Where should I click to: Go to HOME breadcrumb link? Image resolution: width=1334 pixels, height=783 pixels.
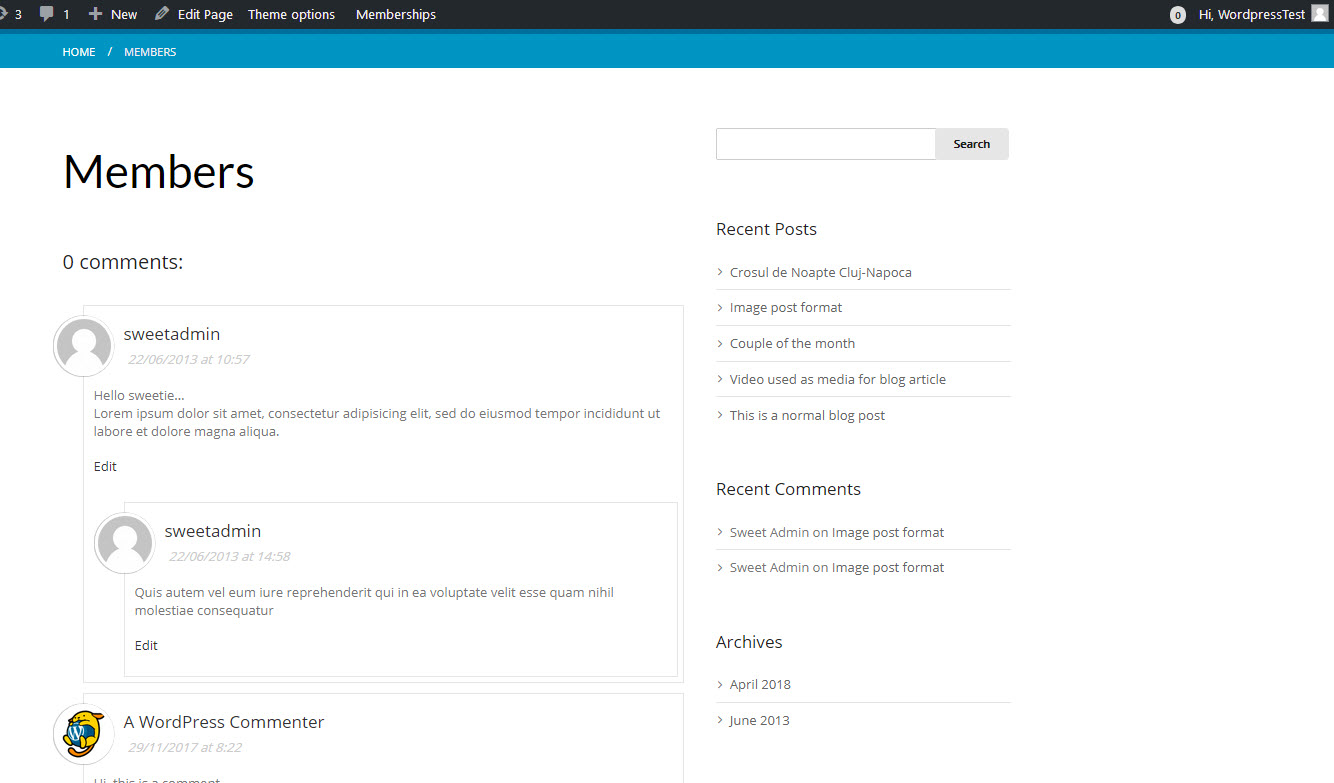79,52
